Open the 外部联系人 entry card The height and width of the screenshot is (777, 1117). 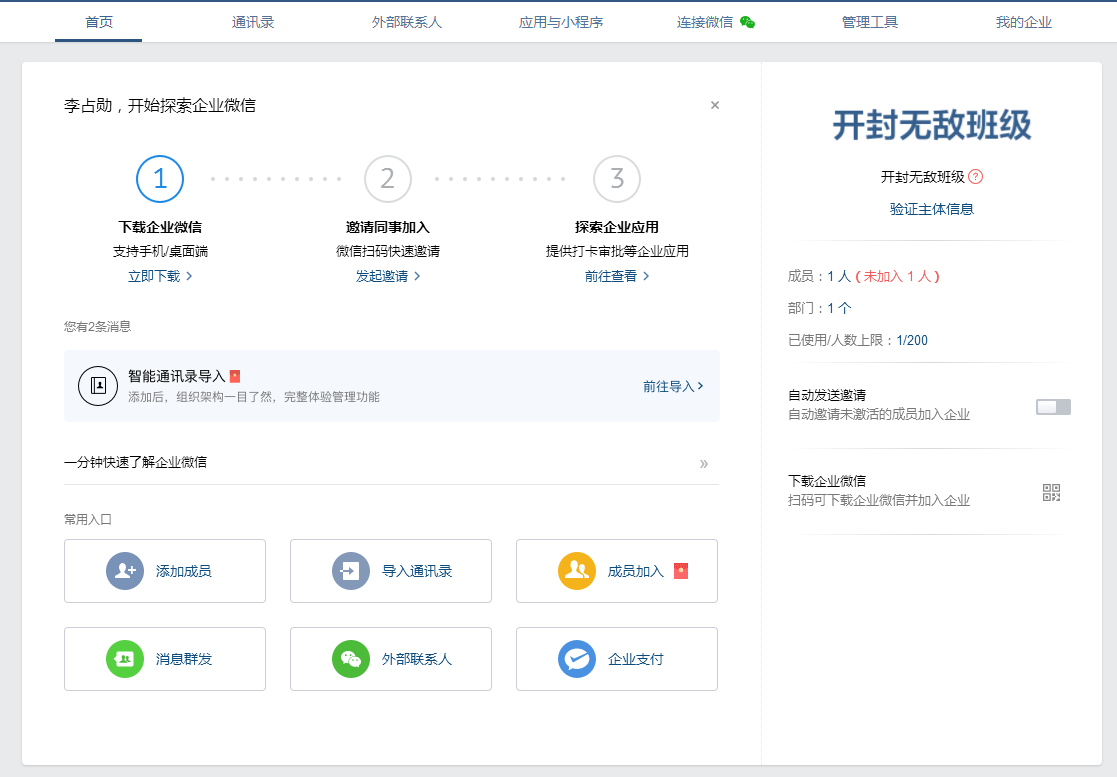tap(390, 659)
